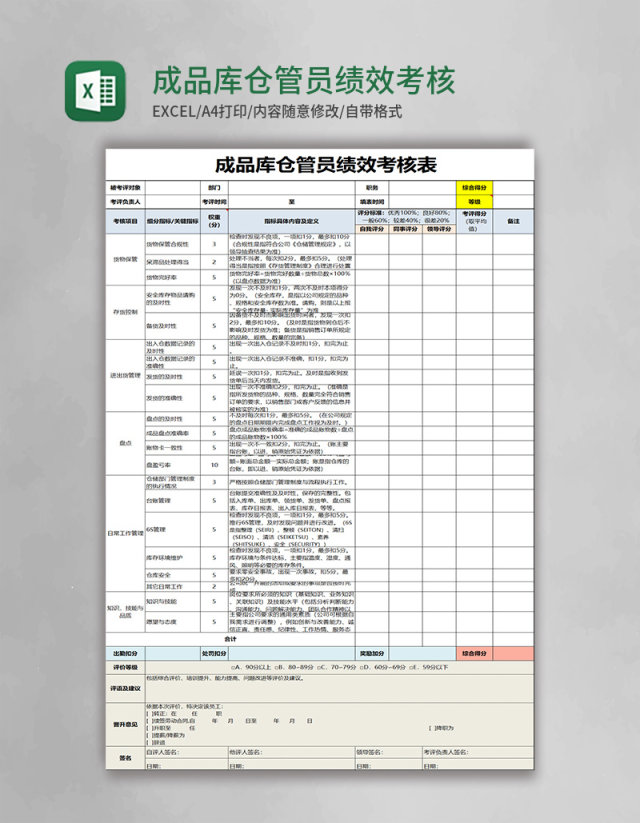Select the 台账管理 indicator cell
Viewport: 640px width, 823px height.
tap(173, 501)
